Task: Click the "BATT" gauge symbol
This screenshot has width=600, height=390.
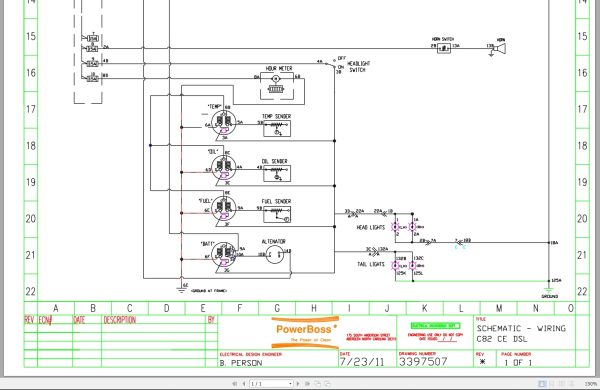Action: [224, 255]
